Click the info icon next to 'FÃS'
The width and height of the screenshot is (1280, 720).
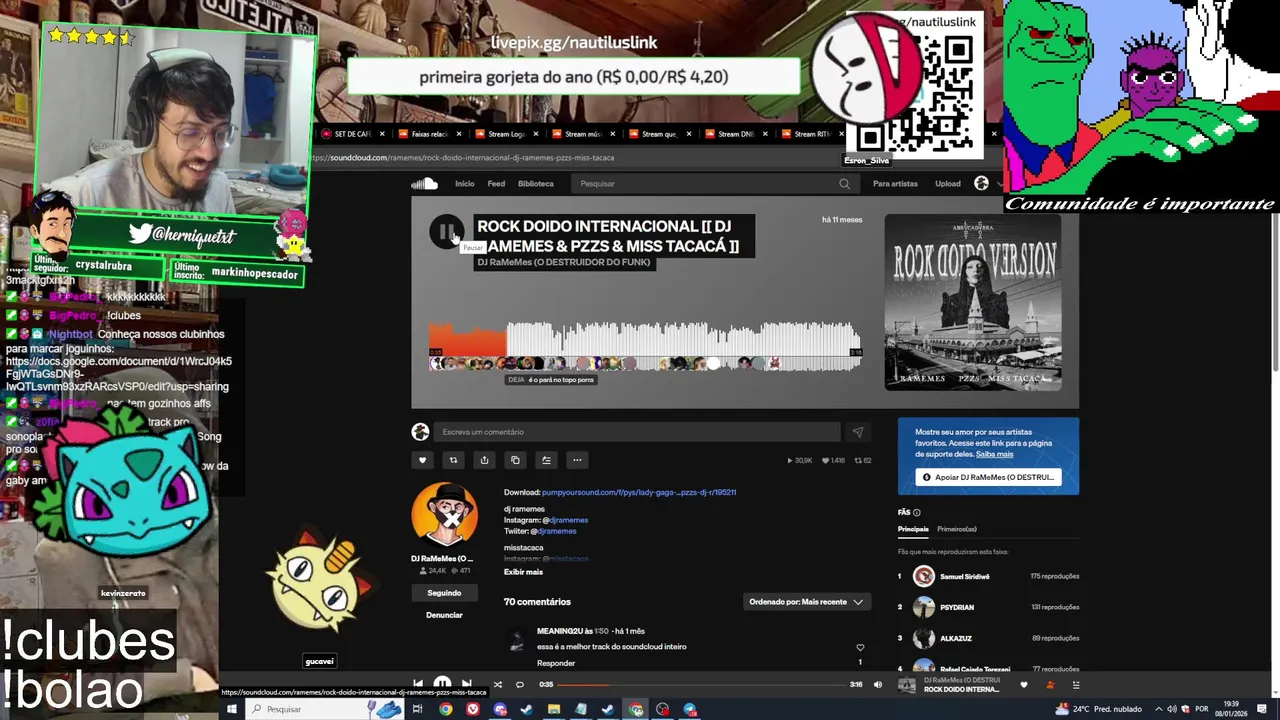(917, 512)
